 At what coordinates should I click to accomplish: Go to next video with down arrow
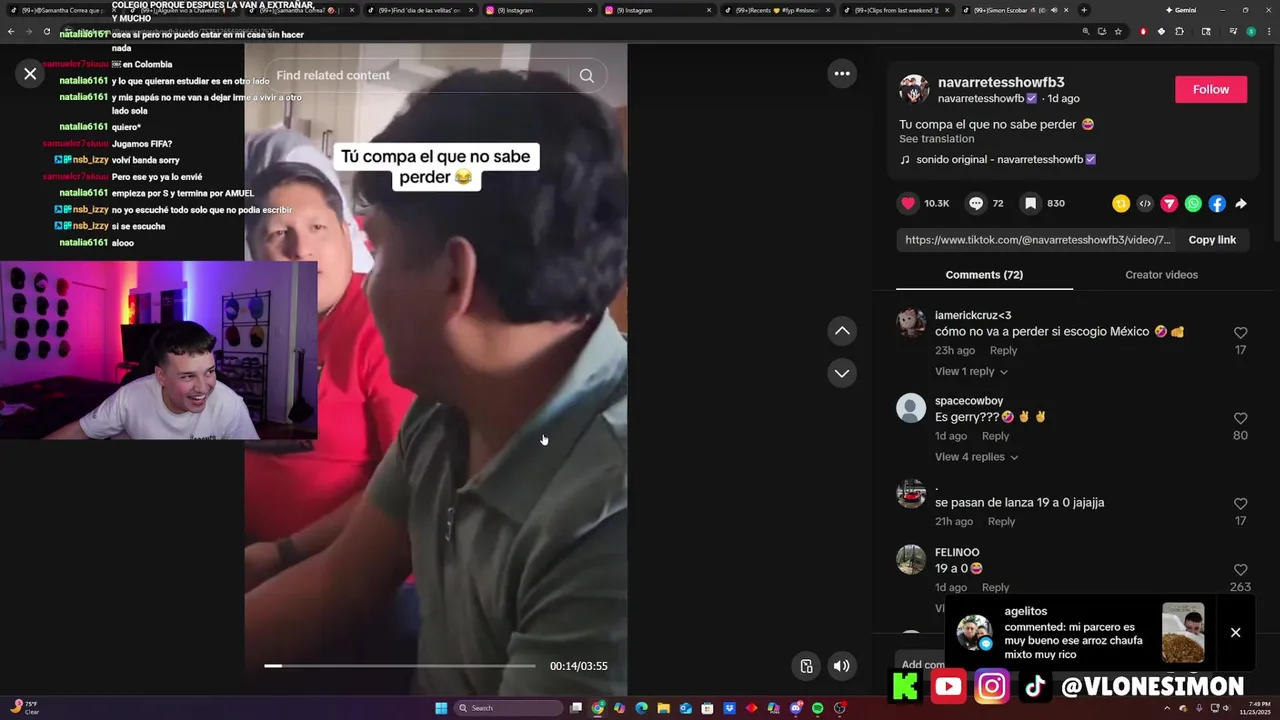(842, 373)
